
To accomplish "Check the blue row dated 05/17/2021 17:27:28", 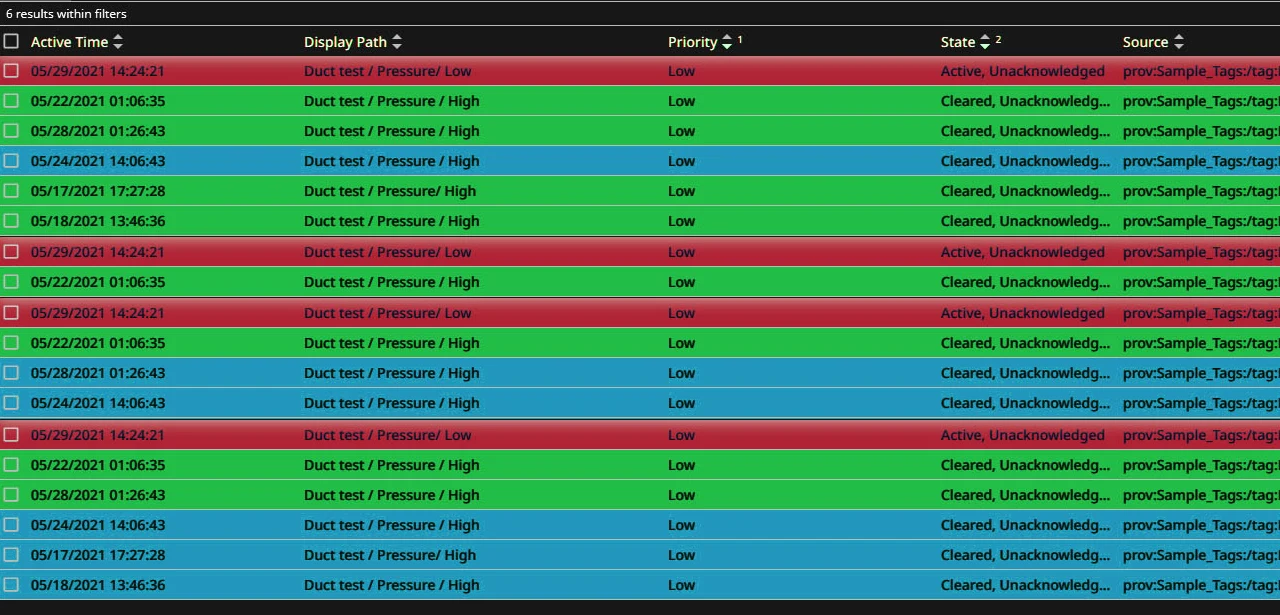I will (x=11, y=555).
